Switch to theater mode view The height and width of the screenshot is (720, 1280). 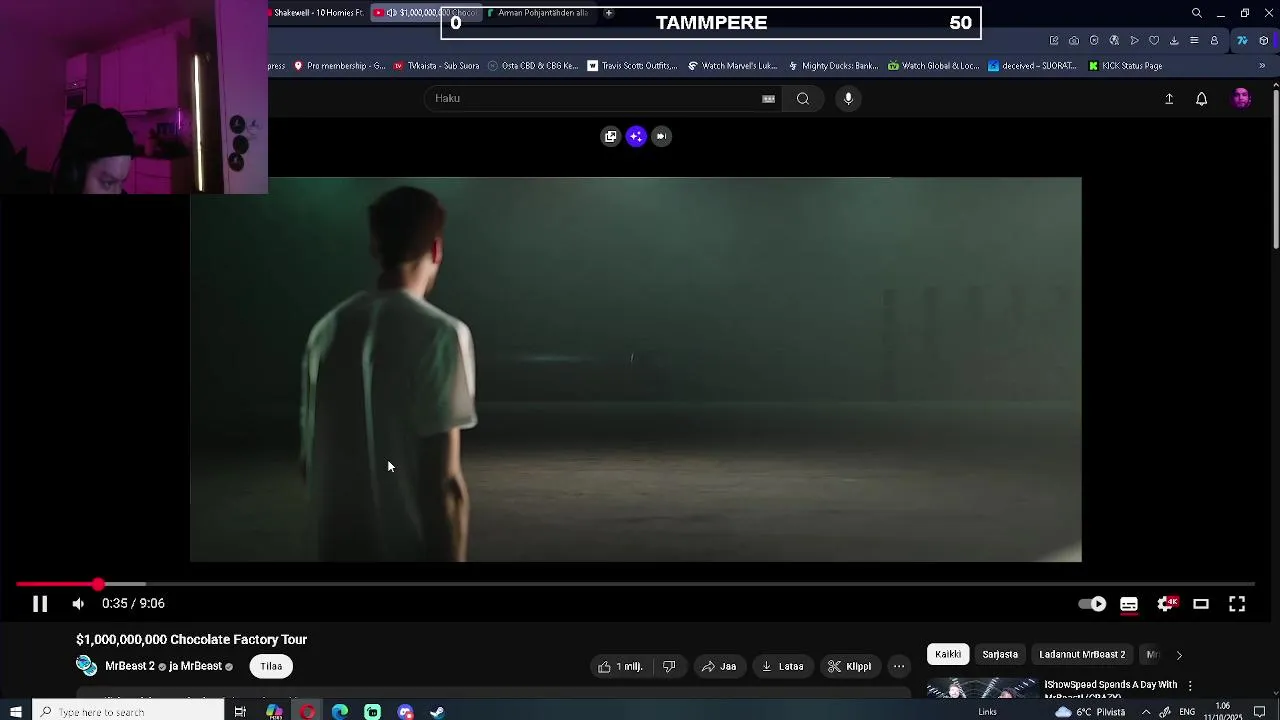(x=1201, y=604)
